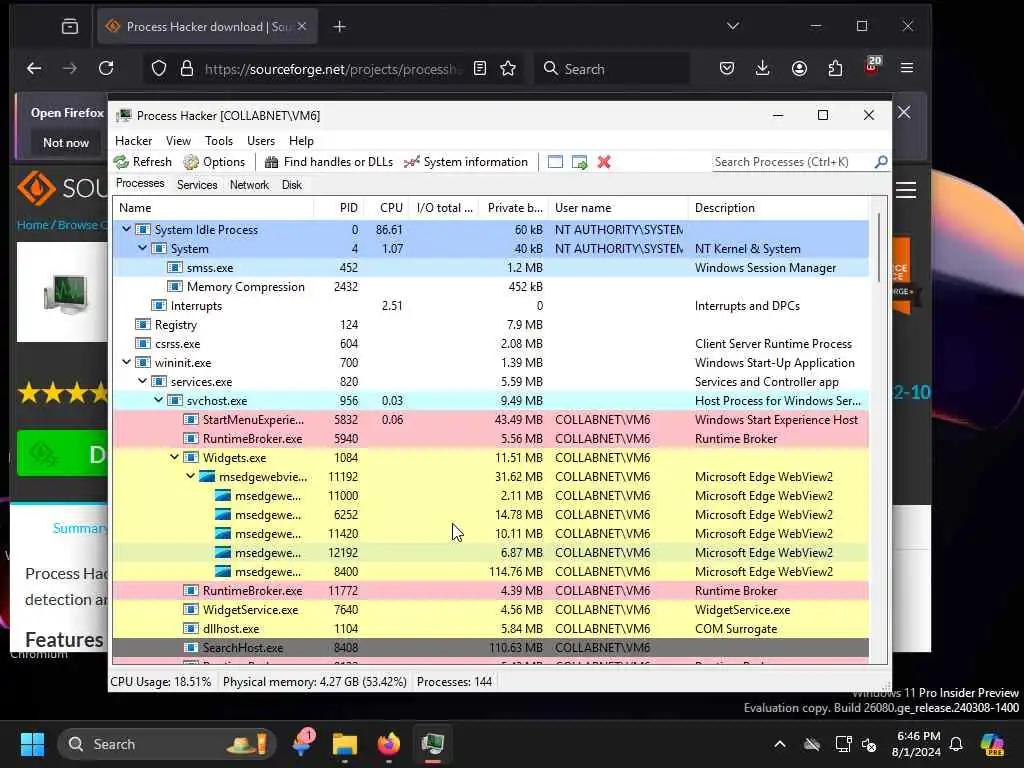The height and width of the screenshot is (768, 1024).
Task: Collapse the wininit.exe node
Action: [126, 362]
